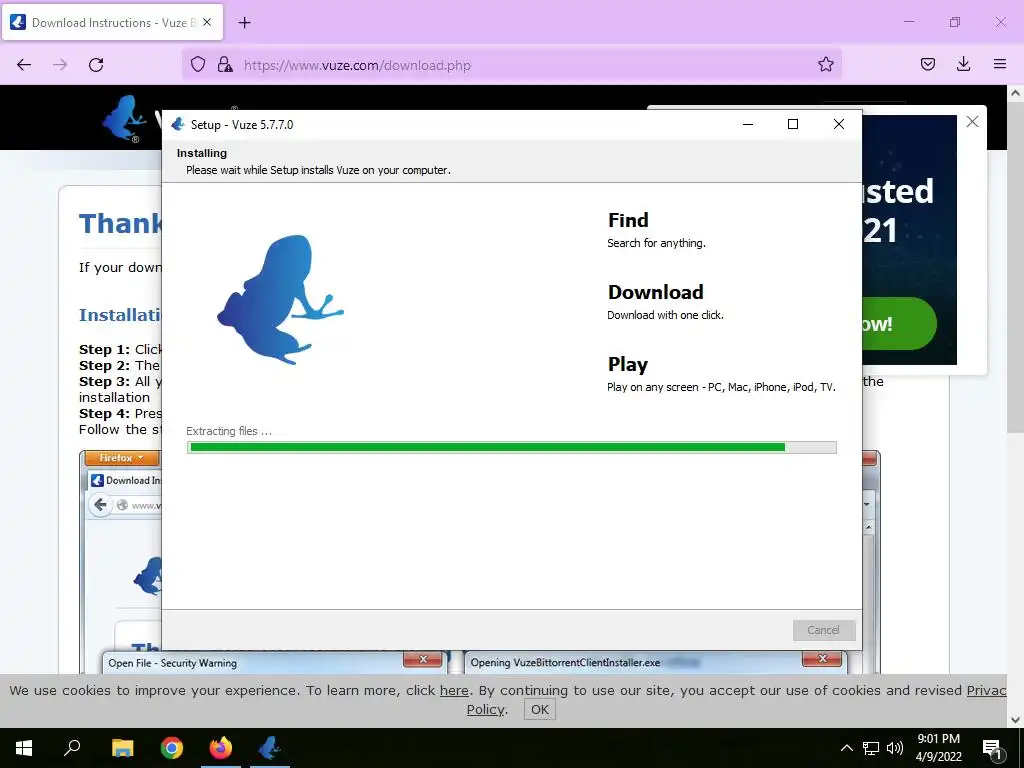Click the scroll up arrow of the page
The width and height of the screenshot is (1024, 768).
tap(1015, 93)
